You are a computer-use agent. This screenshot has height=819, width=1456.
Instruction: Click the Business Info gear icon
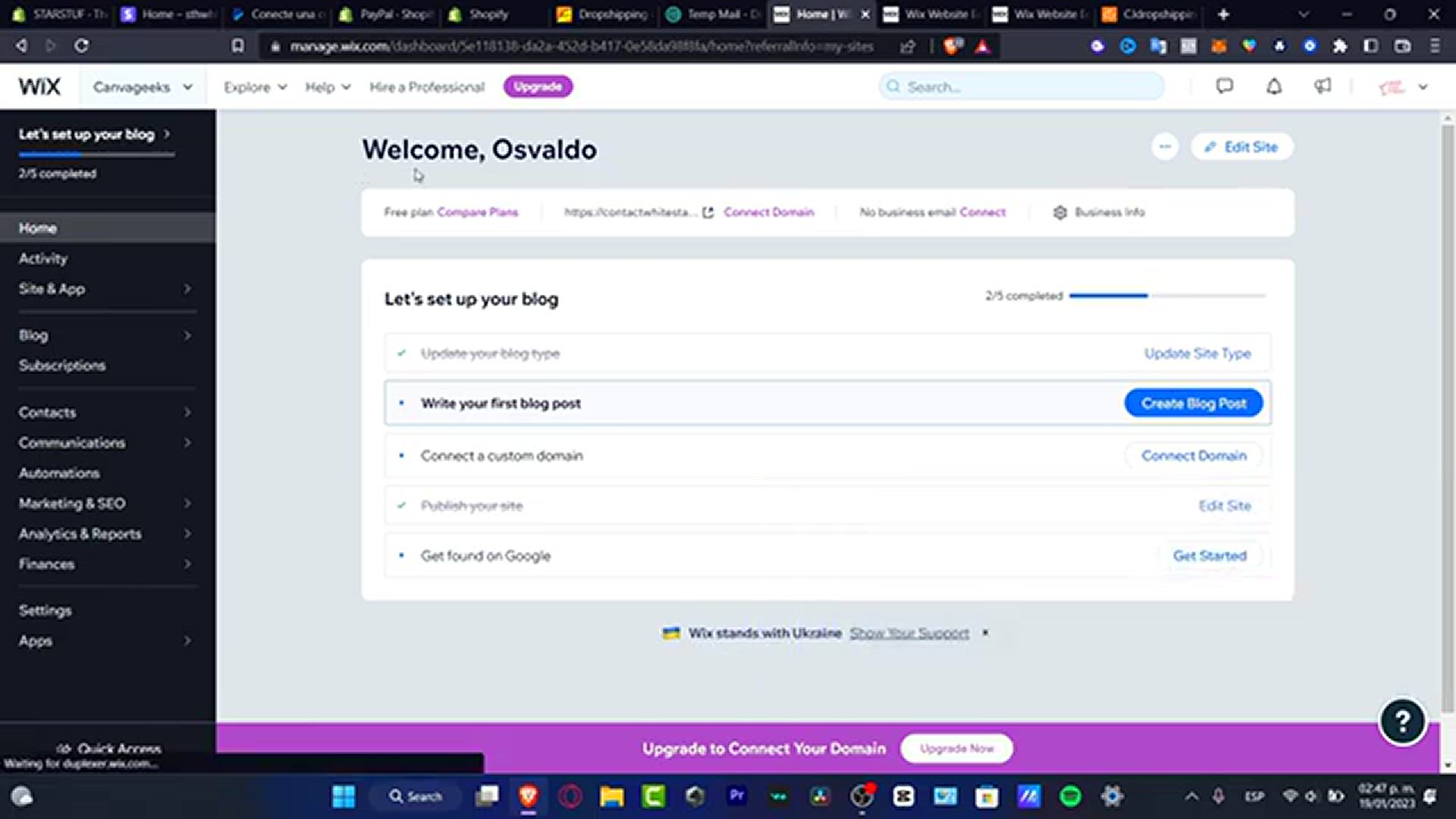point(1060,212)
